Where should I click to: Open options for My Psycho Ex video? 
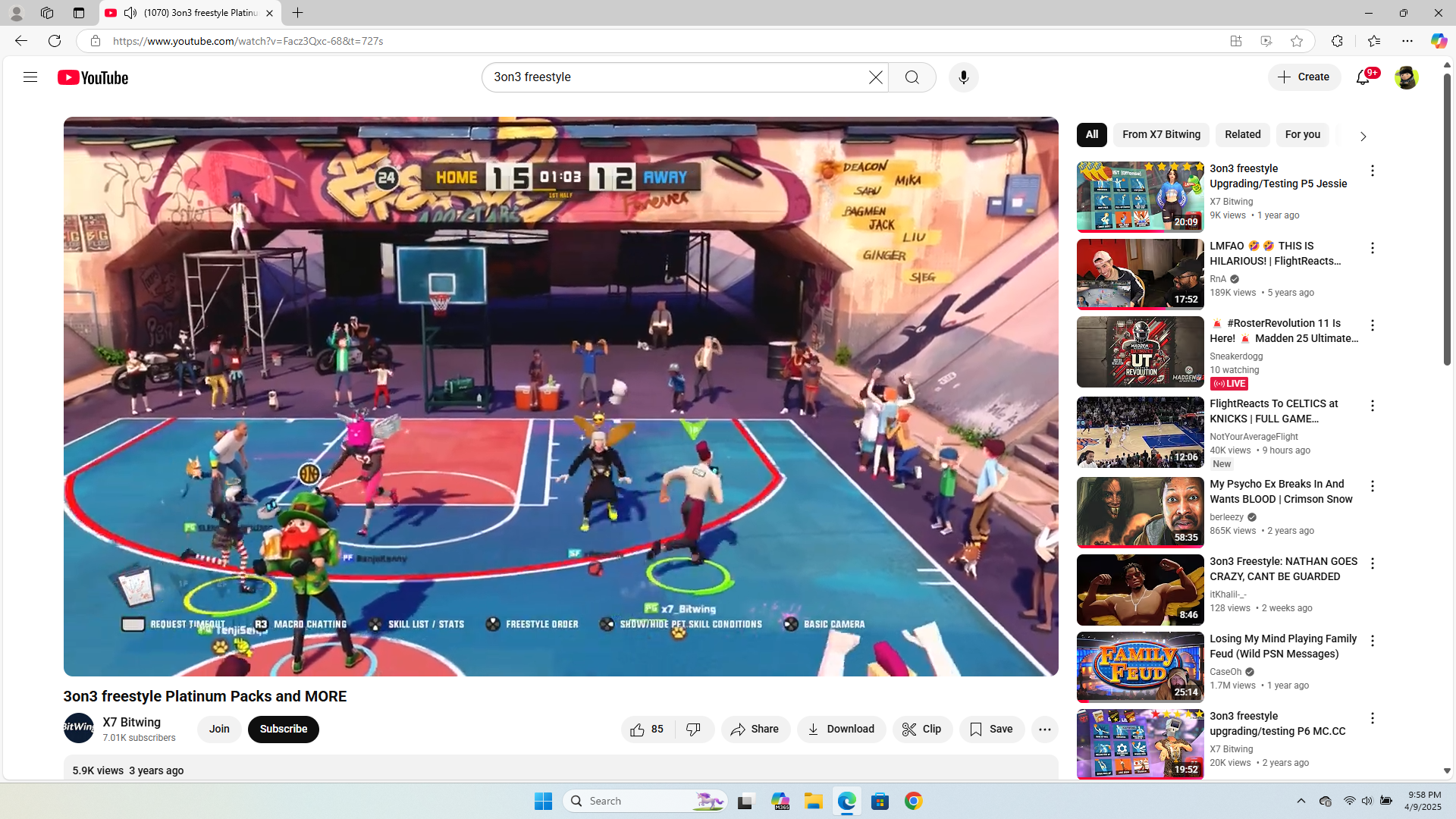pyautogui.click(x=1373, y=486)
